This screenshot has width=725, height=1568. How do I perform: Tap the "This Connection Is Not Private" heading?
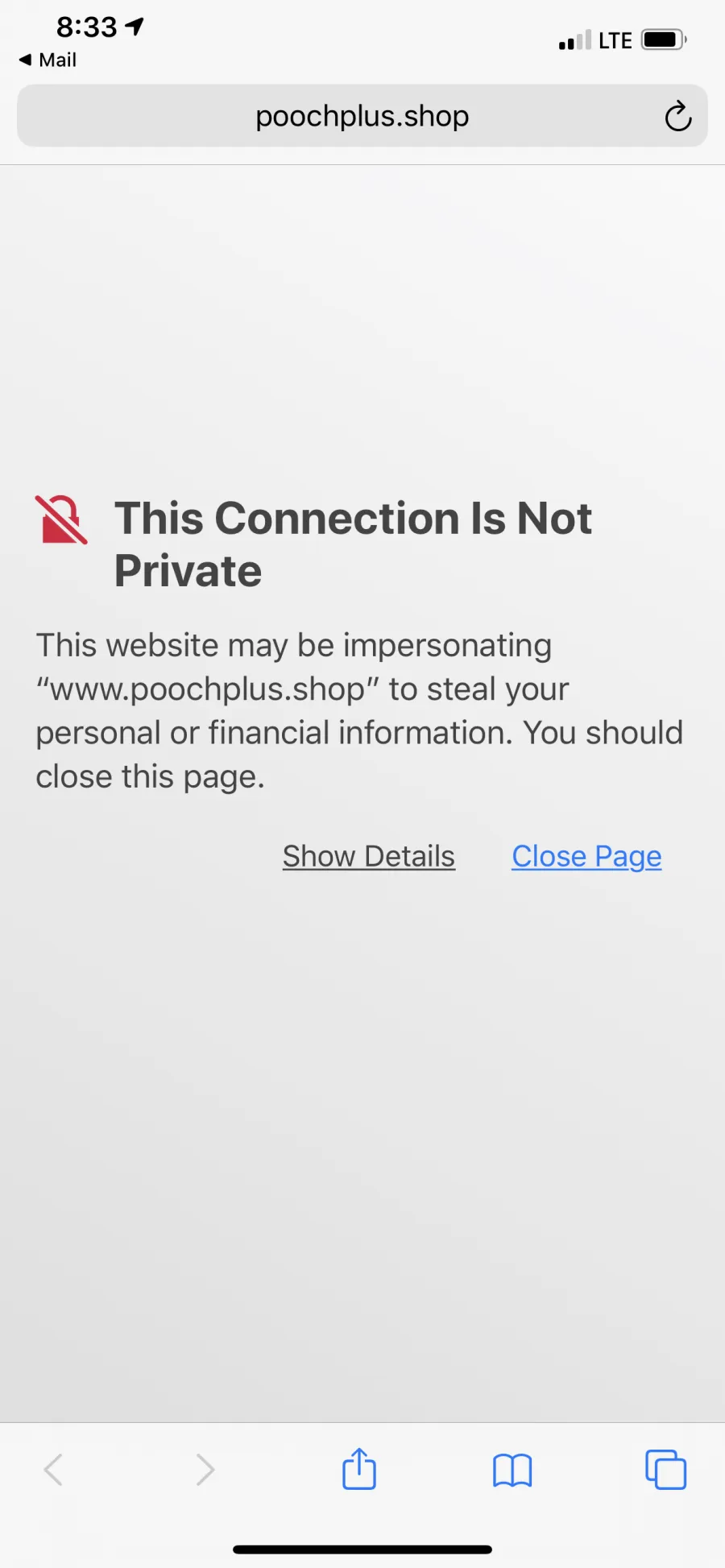(x=353, y=544)
